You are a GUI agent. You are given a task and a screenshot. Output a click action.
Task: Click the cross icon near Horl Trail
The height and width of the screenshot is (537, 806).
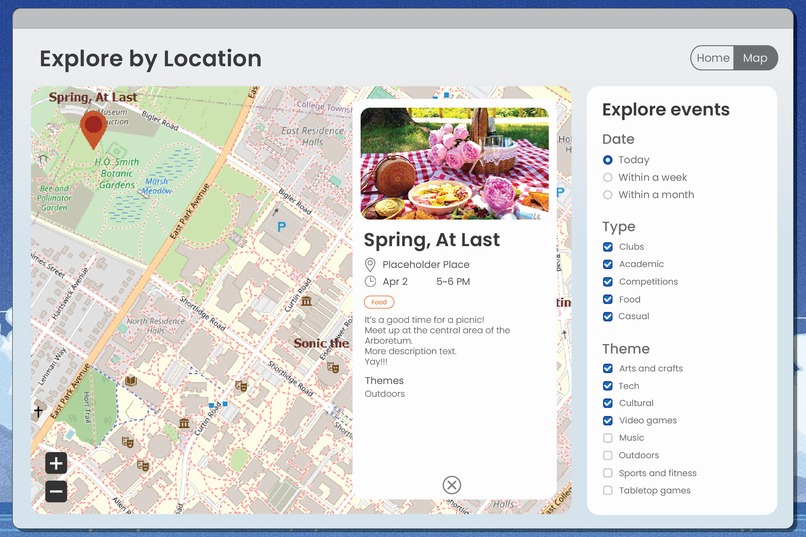pyautogui.click(x=39, y=411)
